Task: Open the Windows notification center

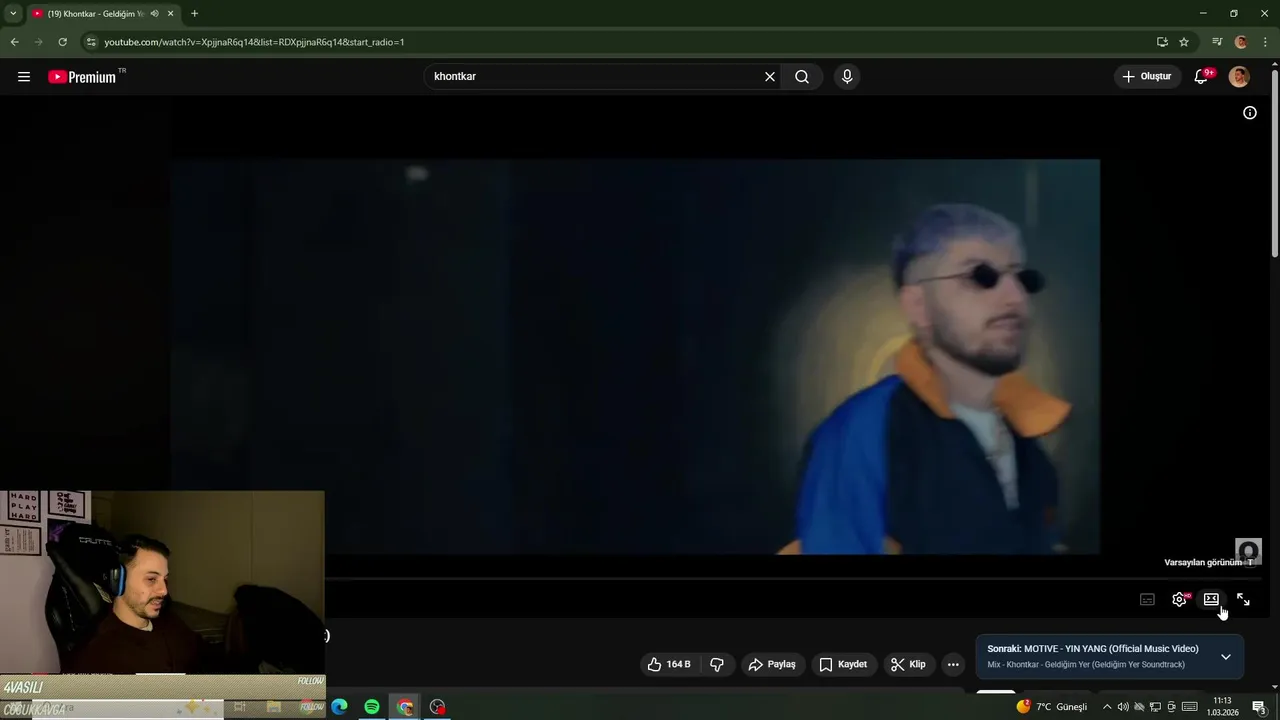Action: click(1259, 707)
